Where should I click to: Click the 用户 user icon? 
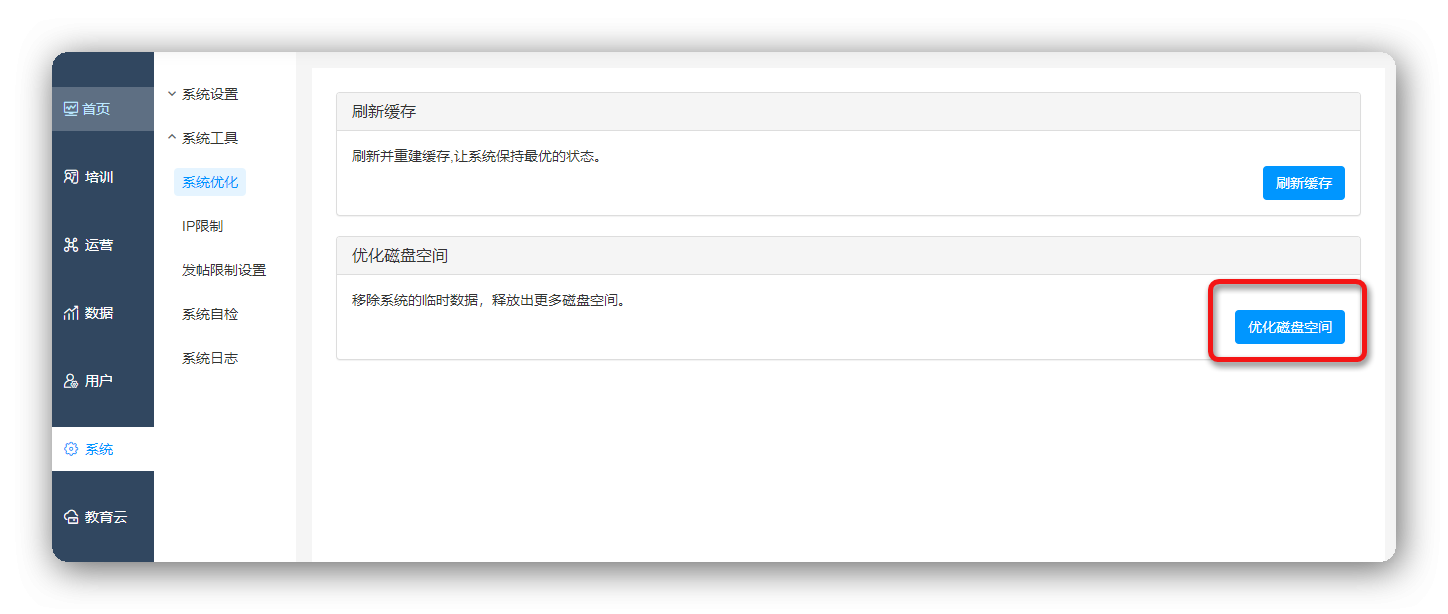pos(71,380)
